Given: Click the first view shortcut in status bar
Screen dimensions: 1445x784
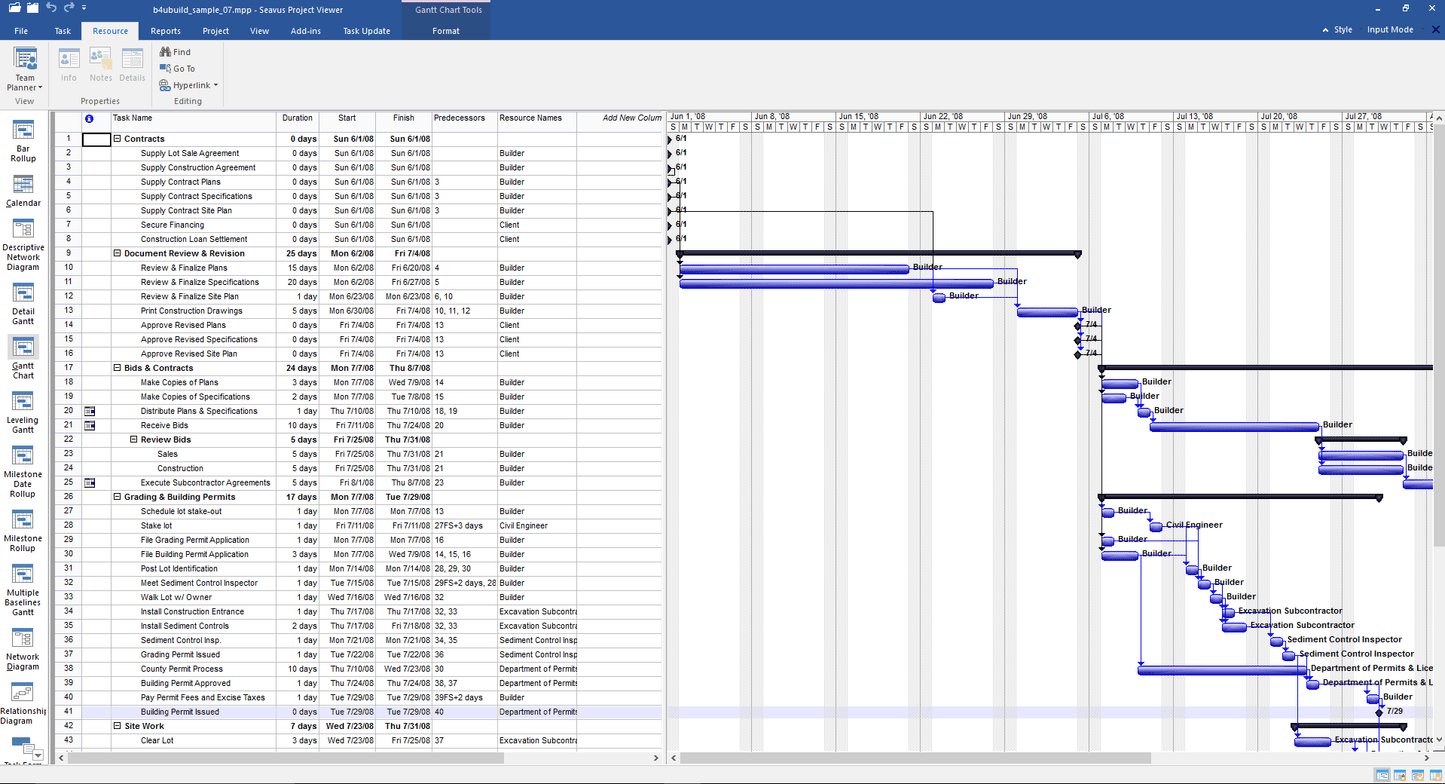Looking at the screenshot, I should 1381,774.
